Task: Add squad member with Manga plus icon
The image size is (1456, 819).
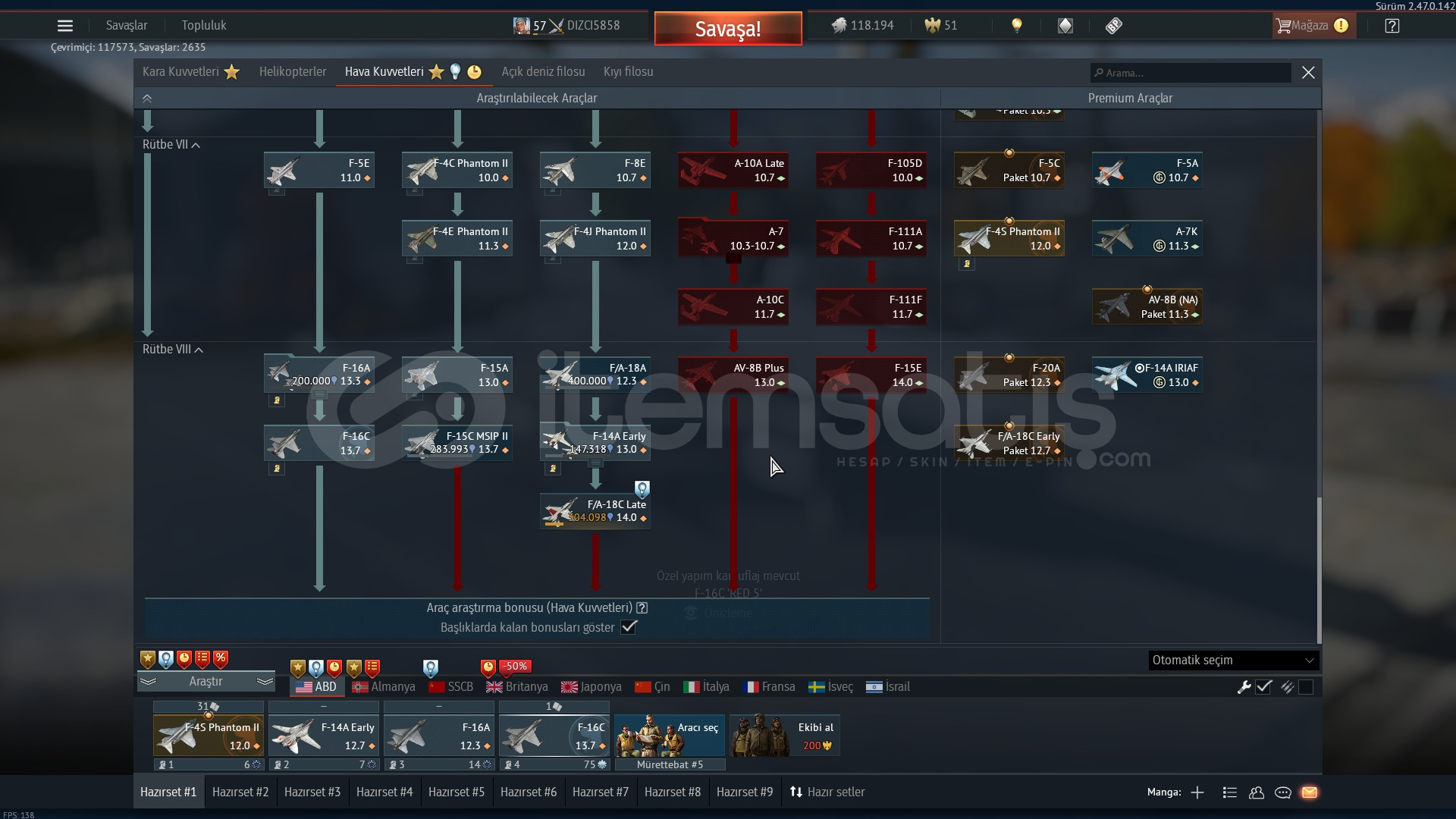Action: pos(1197,792)
